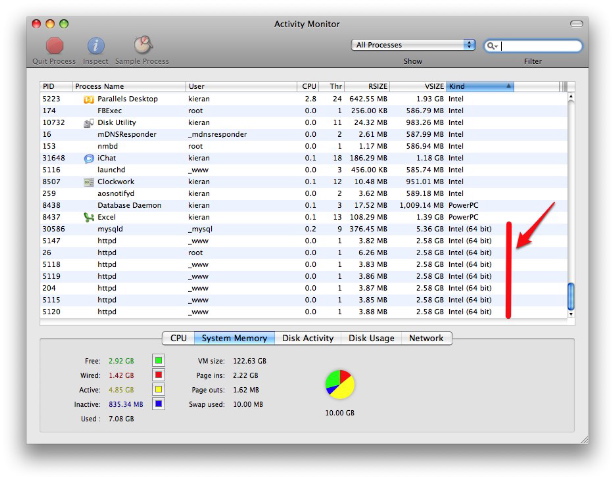Click the PowerPC kind of Excel row
Screen dimensions: 615x480
(x=463, y=217)
